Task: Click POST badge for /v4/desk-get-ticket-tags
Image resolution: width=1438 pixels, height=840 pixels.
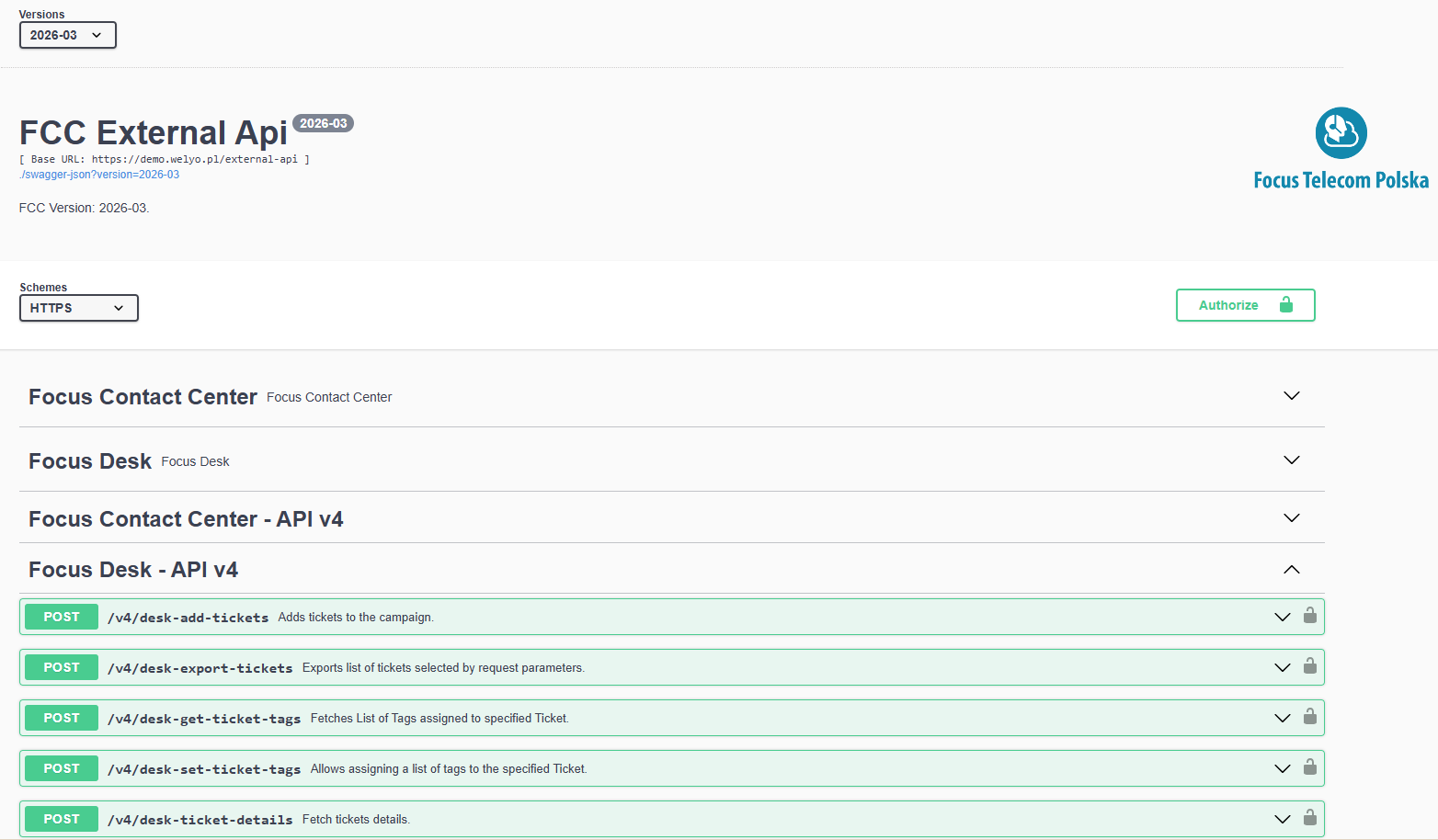Action: (x=62, y=718)
